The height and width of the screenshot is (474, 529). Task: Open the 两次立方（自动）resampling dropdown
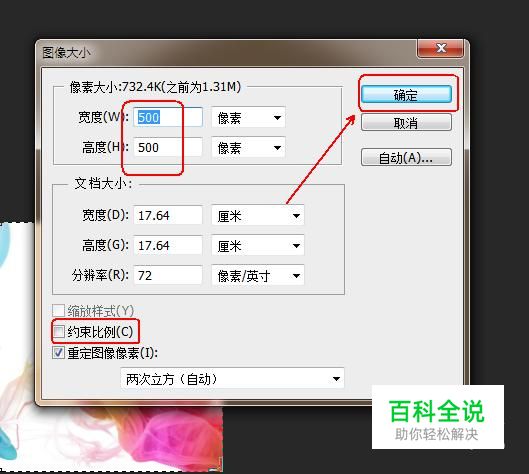click(232, 379)
